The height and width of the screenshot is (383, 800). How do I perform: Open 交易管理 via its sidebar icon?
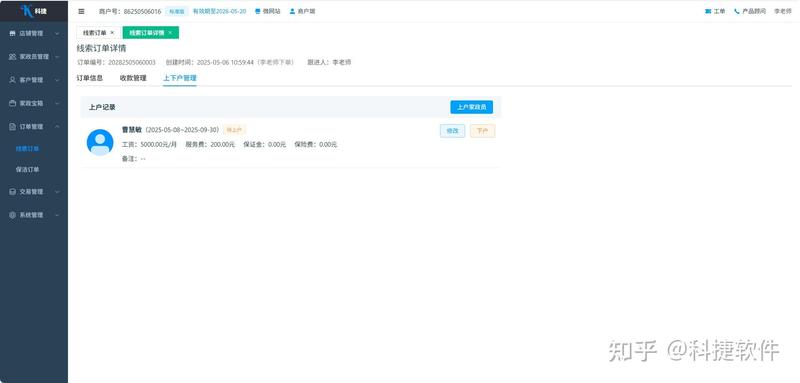(x=12, y=192)
